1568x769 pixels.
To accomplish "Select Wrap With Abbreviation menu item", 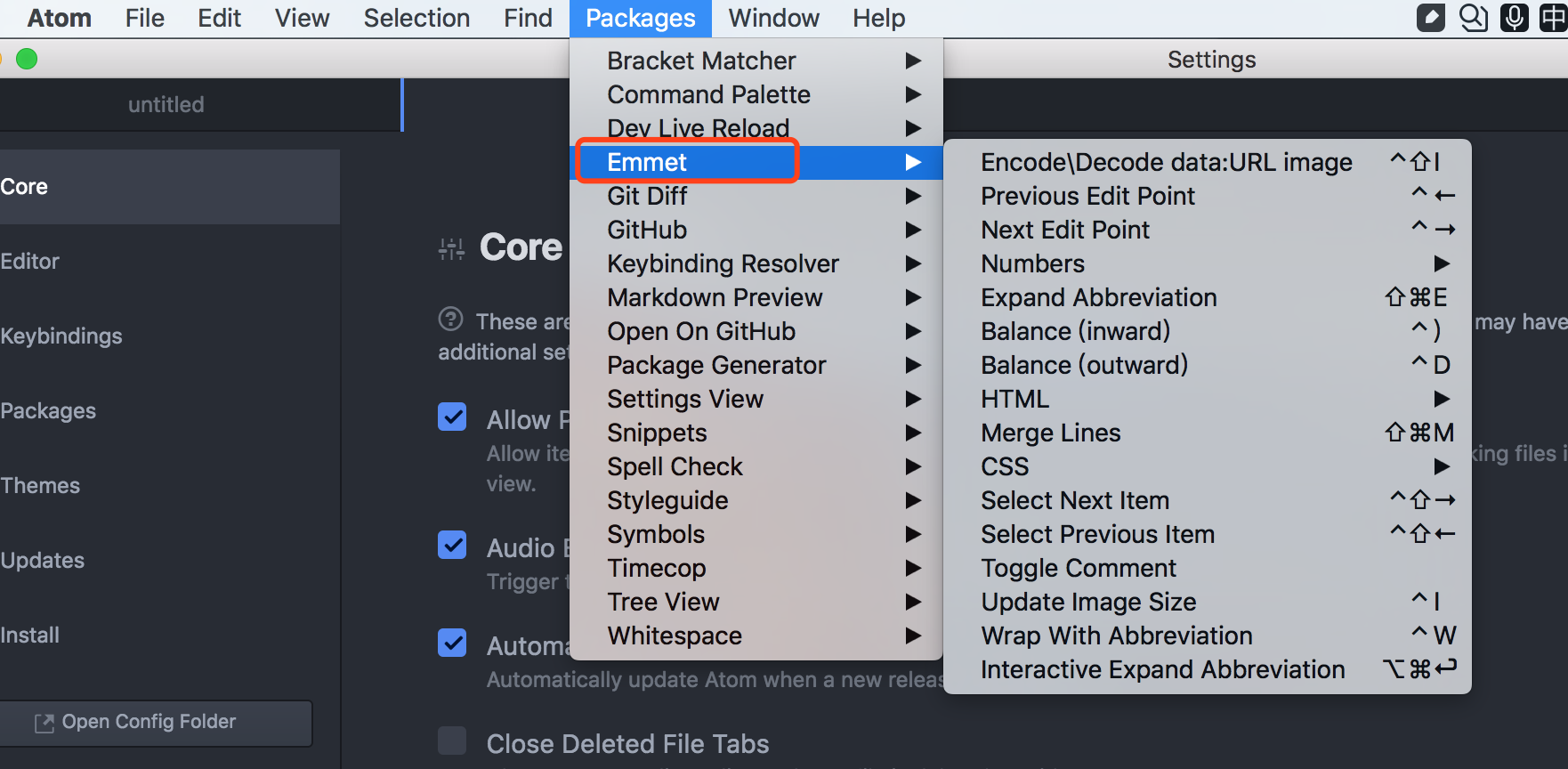I will click(1117, 635).
